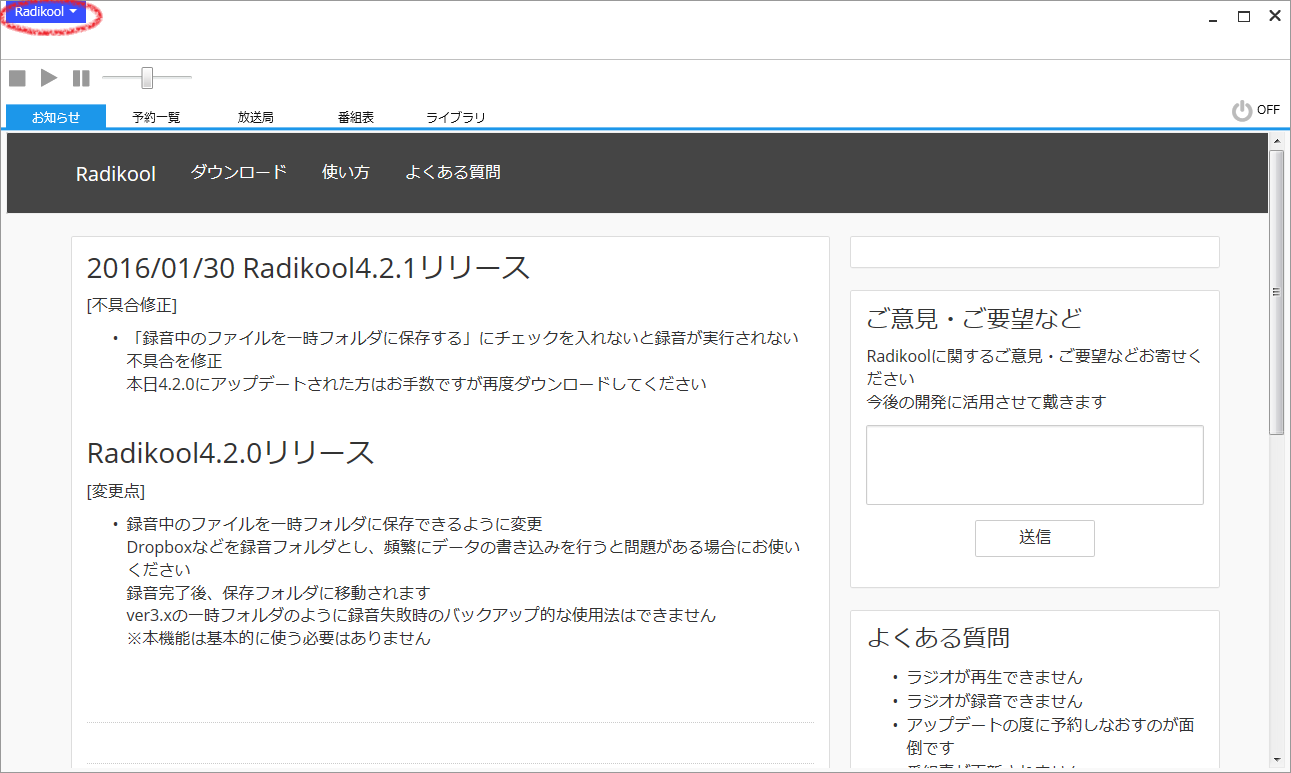Maximize the Radikool window
Image resolution: width=1291 pixels, height=773 pixels.
(1244, 16)
